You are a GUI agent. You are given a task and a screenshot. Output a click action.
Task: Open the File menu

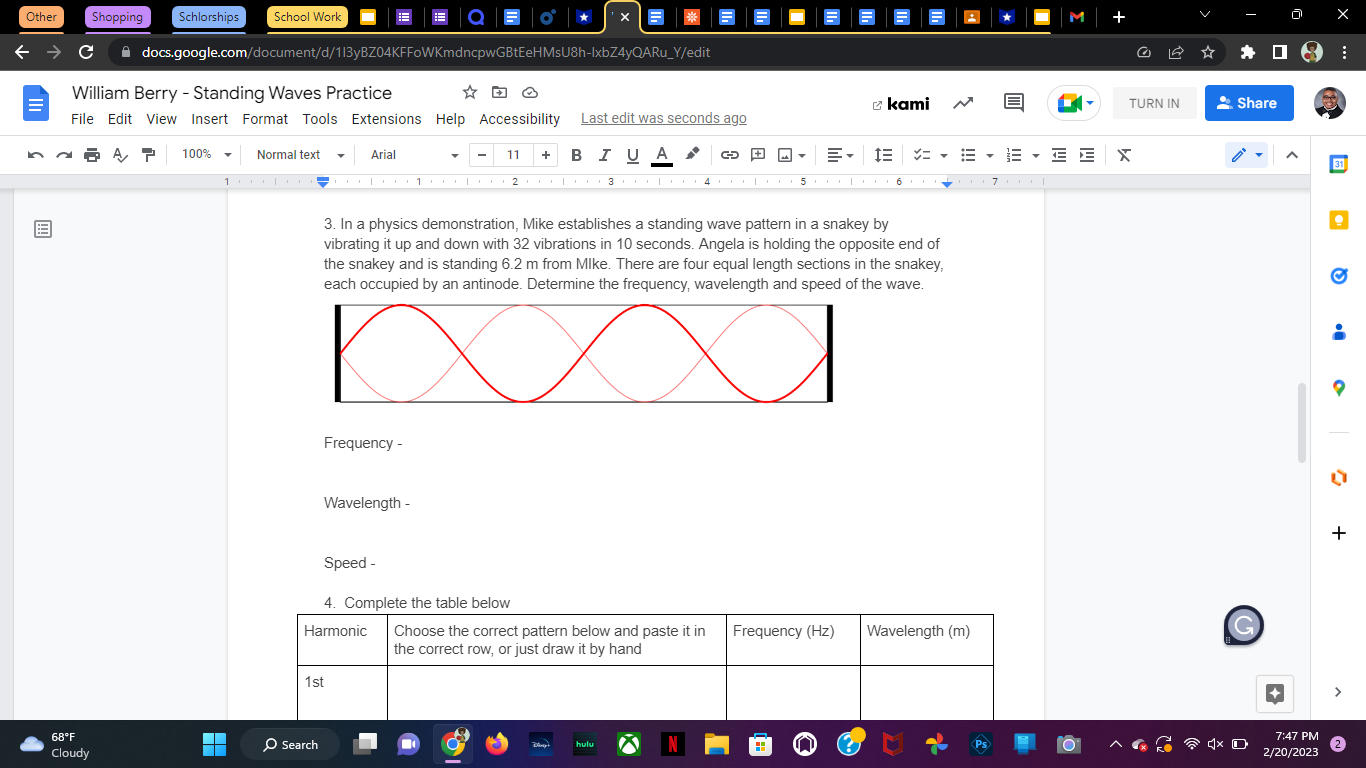click(x=83, y=119)
